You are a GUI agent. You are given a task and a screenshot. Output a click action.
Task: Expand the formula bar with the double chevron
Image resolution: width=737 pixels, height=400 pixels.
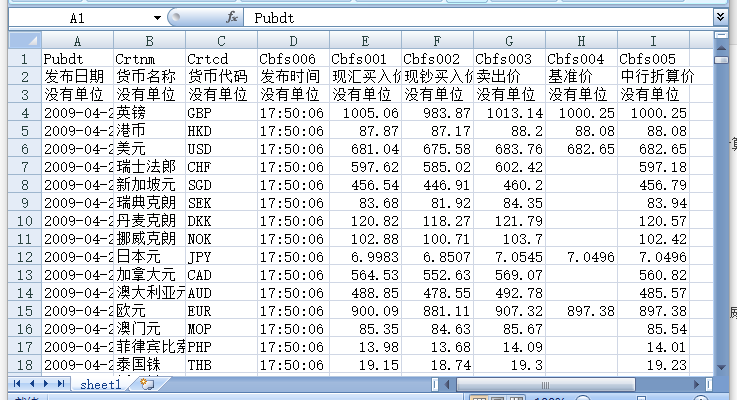[720, 17]
